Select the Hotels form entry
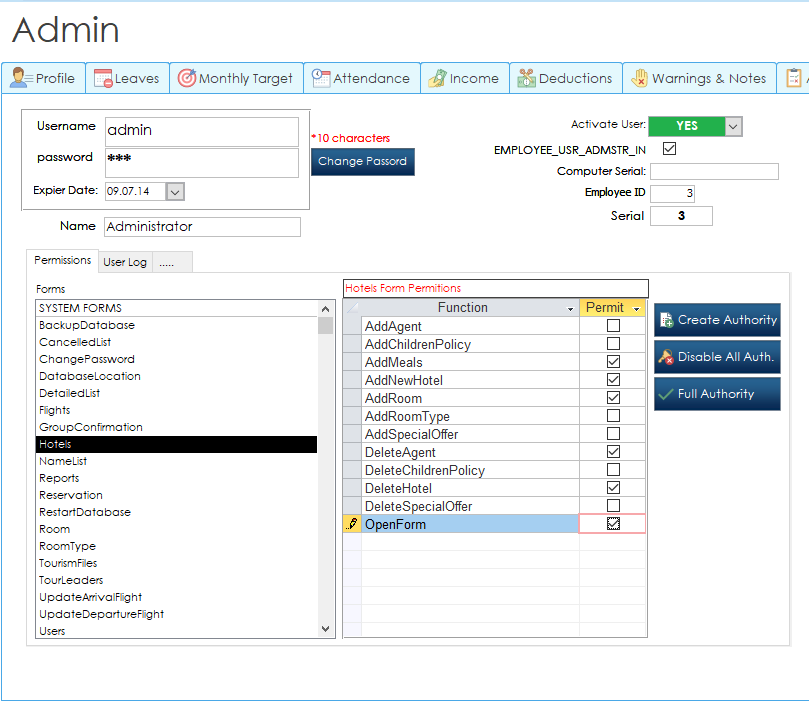Screen dimensions: 809x702 [176, 445]
